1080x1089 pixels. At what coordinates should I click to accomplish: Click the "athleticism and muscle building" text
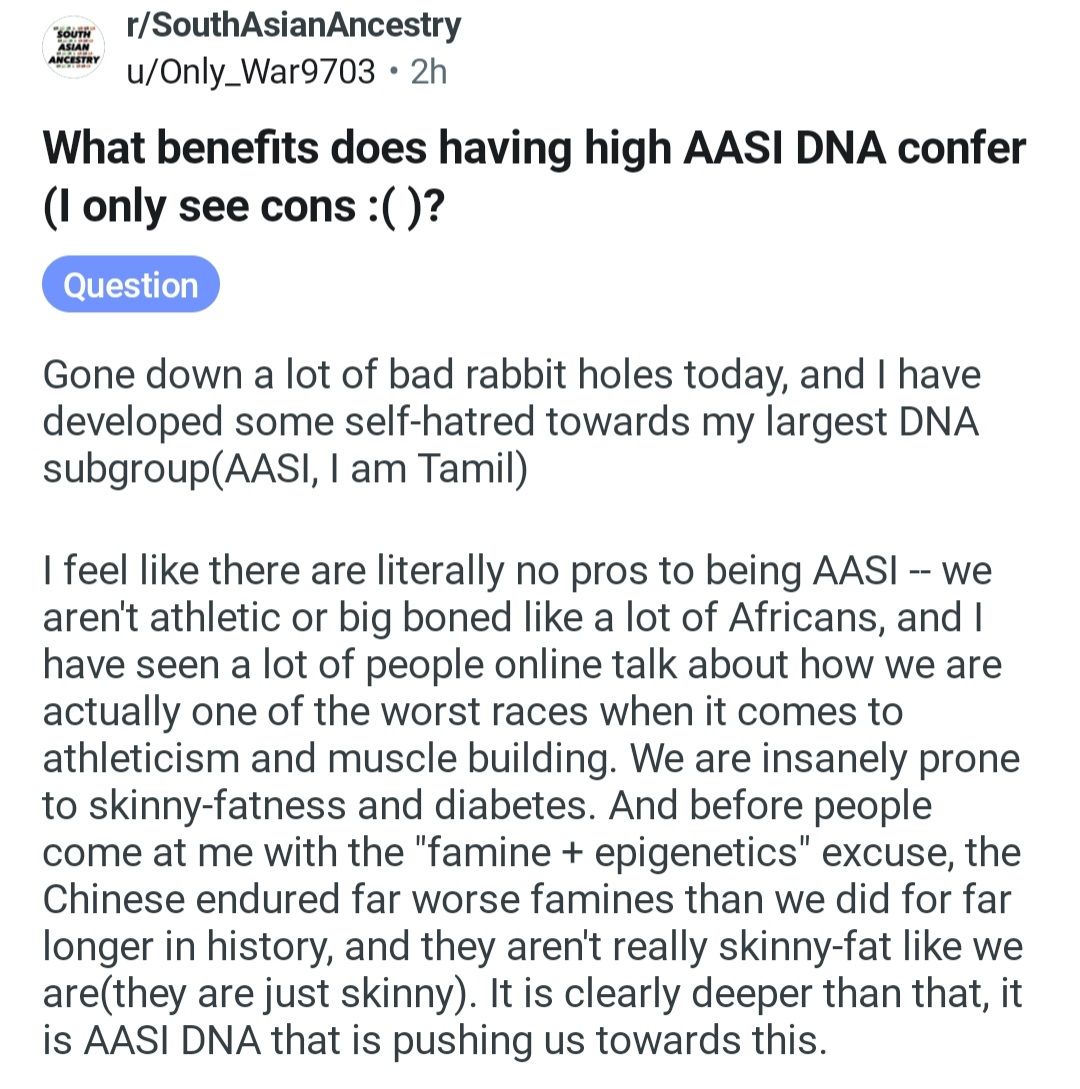[329, 758]
